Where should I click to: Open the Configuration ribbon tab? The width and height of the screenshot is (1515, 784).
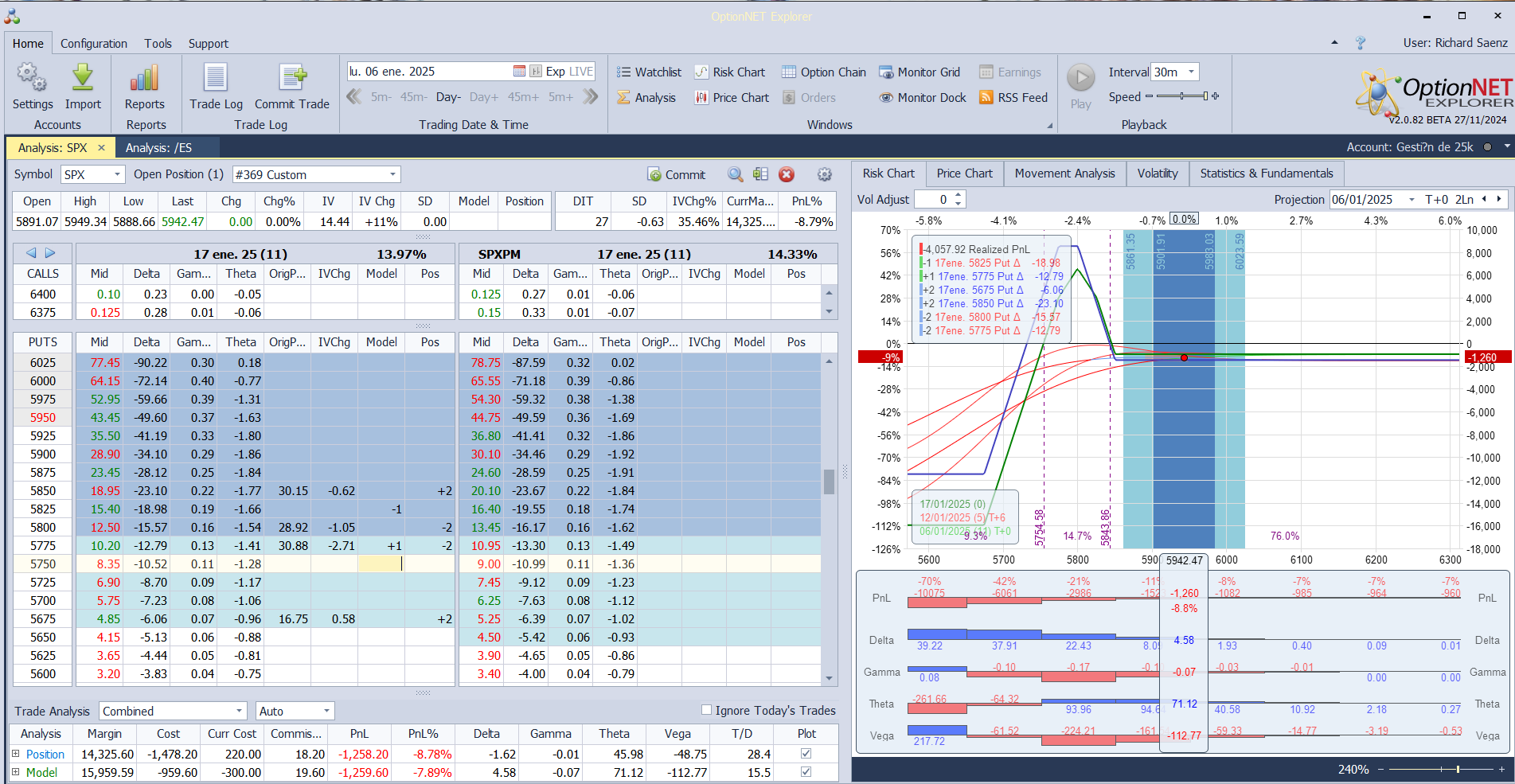coord(93,44)
